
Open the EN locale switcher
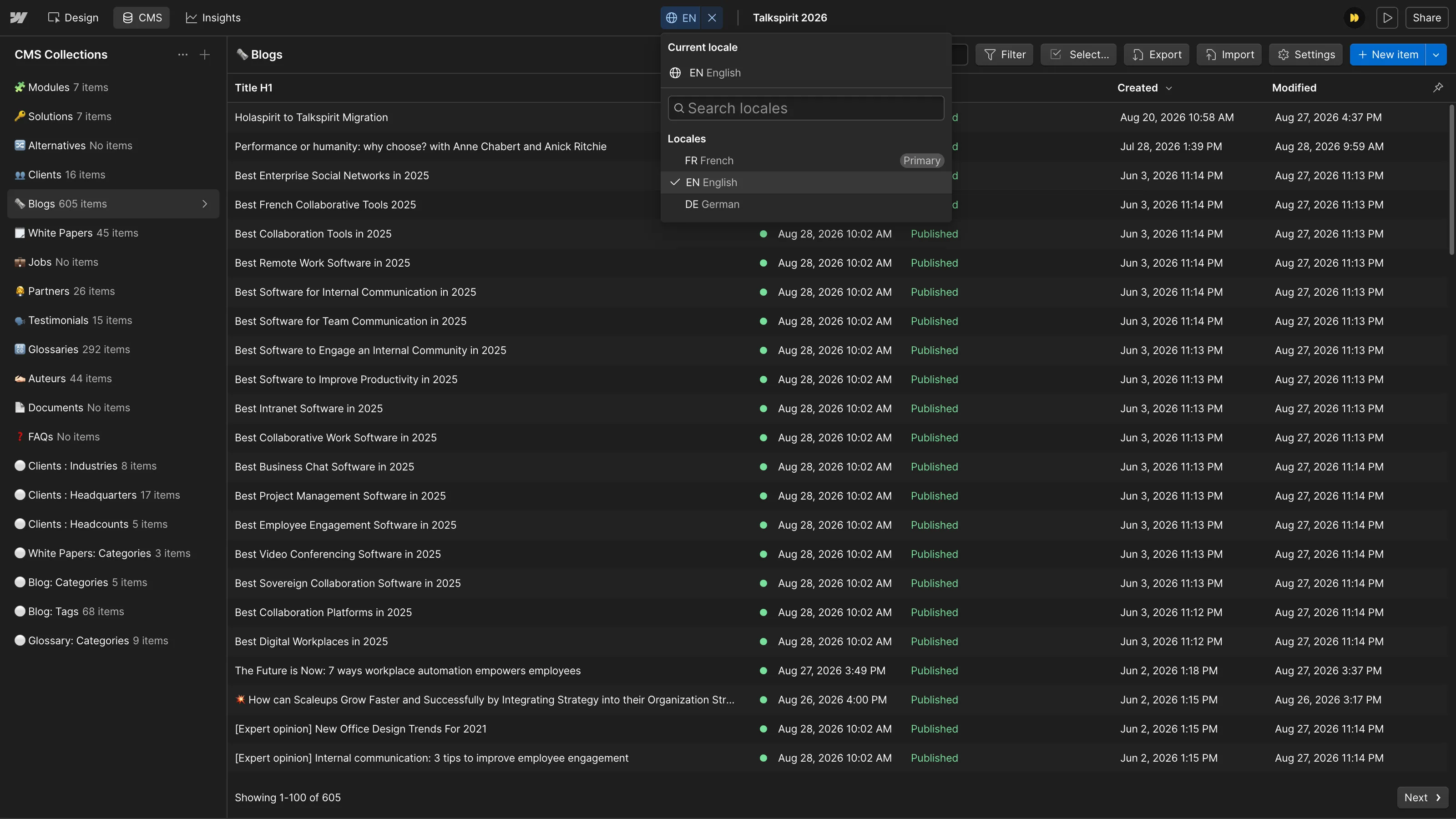click(681, 18)
